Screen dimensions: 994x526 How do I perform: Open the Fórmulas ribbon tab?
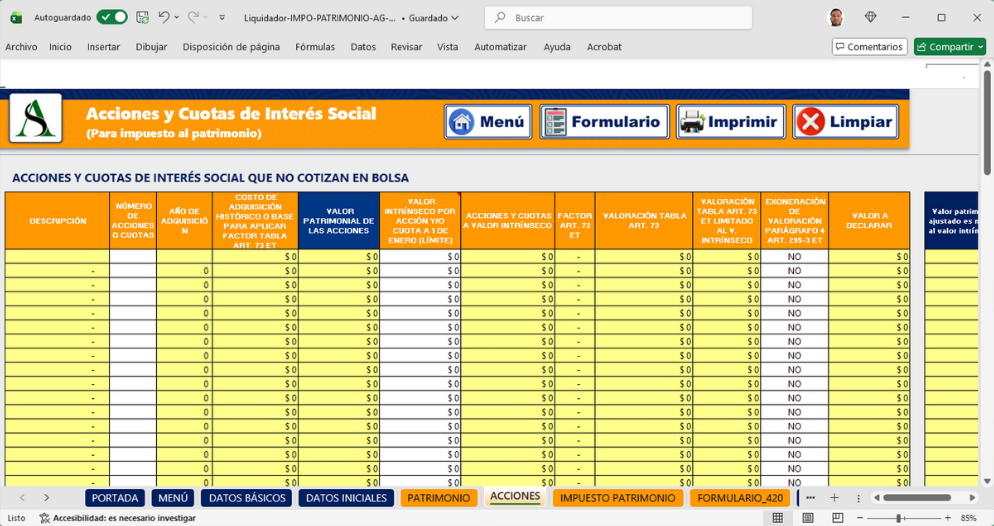(x=315, y=47)
